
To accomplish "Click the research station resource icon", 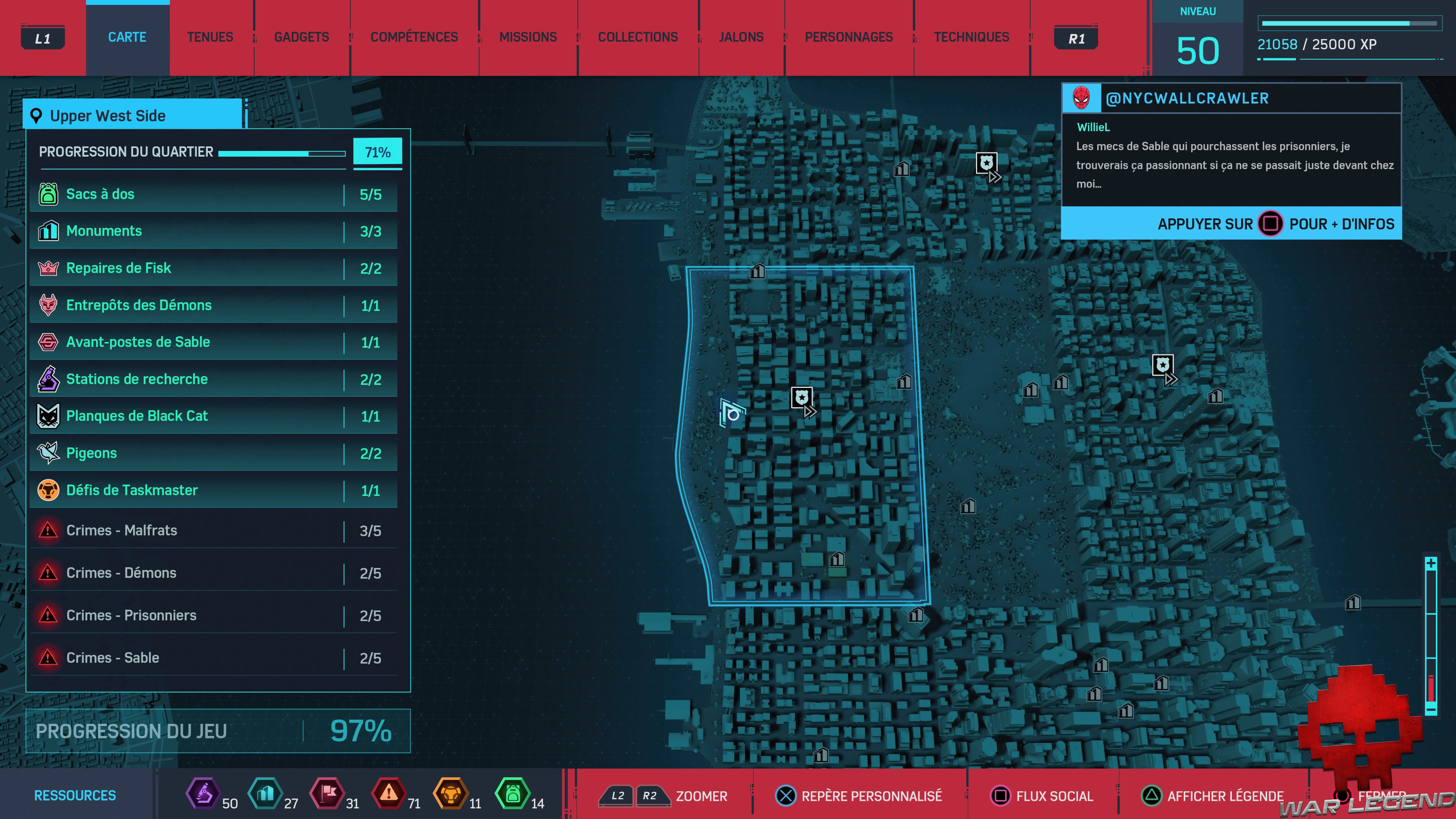I will click(x=203, y=794).
